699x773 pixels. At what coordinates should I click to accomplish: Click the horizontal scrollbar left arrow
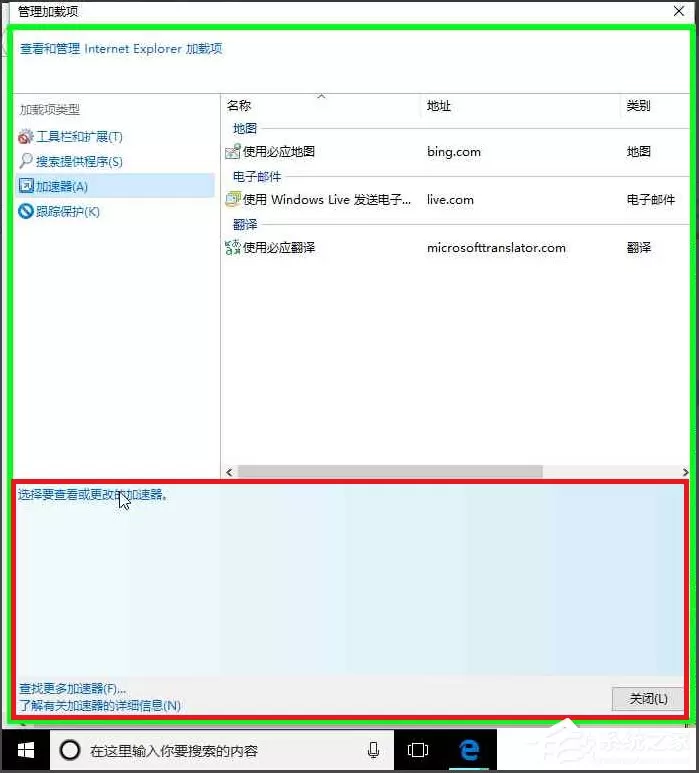pos(229,472)
